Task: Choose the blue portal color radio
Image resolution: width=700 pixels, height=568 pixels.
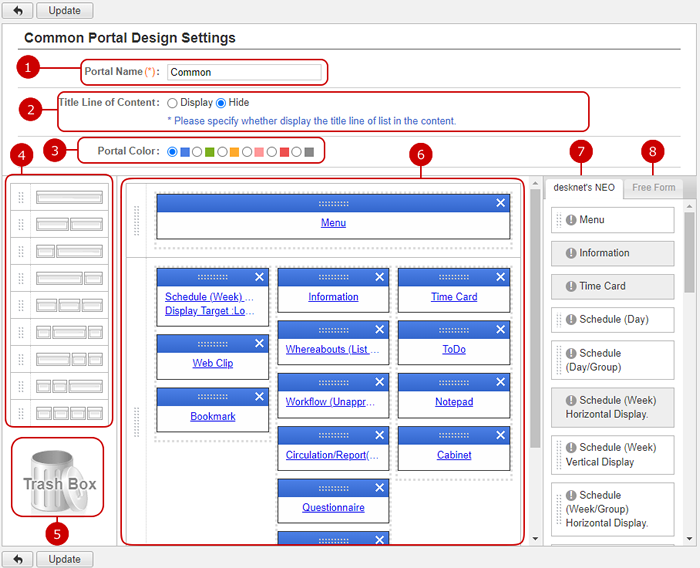Action: pyautogui.click(x=172, y=152)
